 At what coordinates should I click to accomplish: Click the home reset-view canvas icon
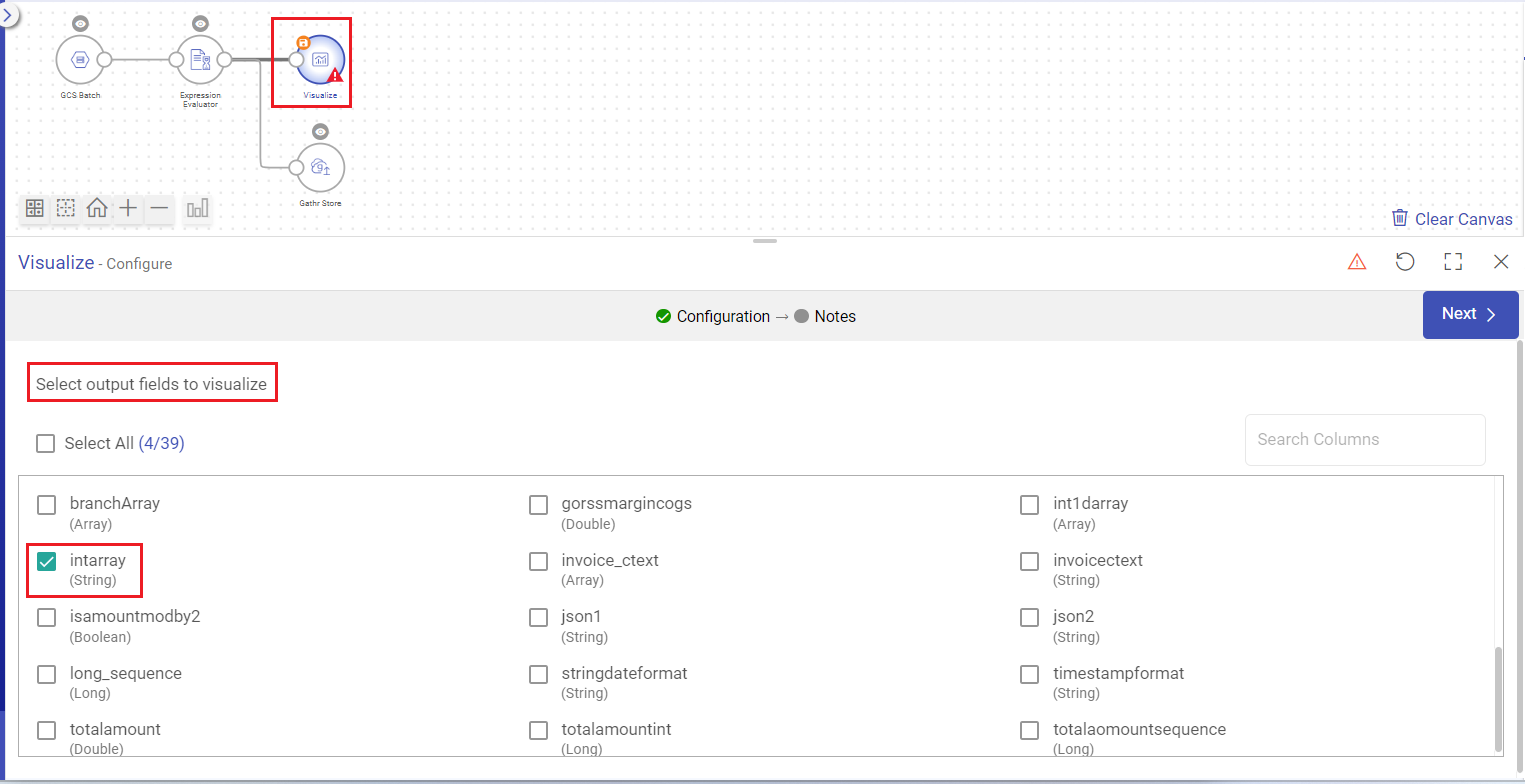click(97, 208)
